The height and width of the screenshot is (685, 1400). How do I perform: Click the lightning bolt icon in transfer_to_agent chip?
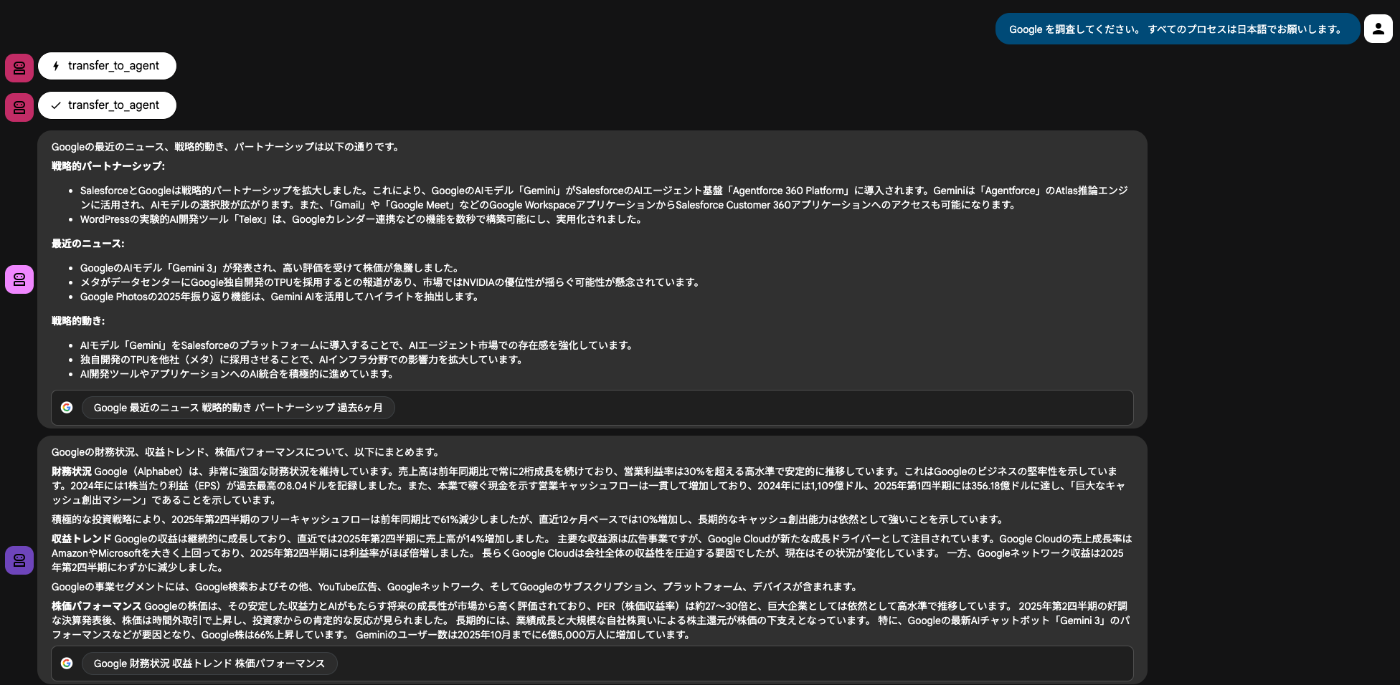pyautogui.click(x=56, y=66)
